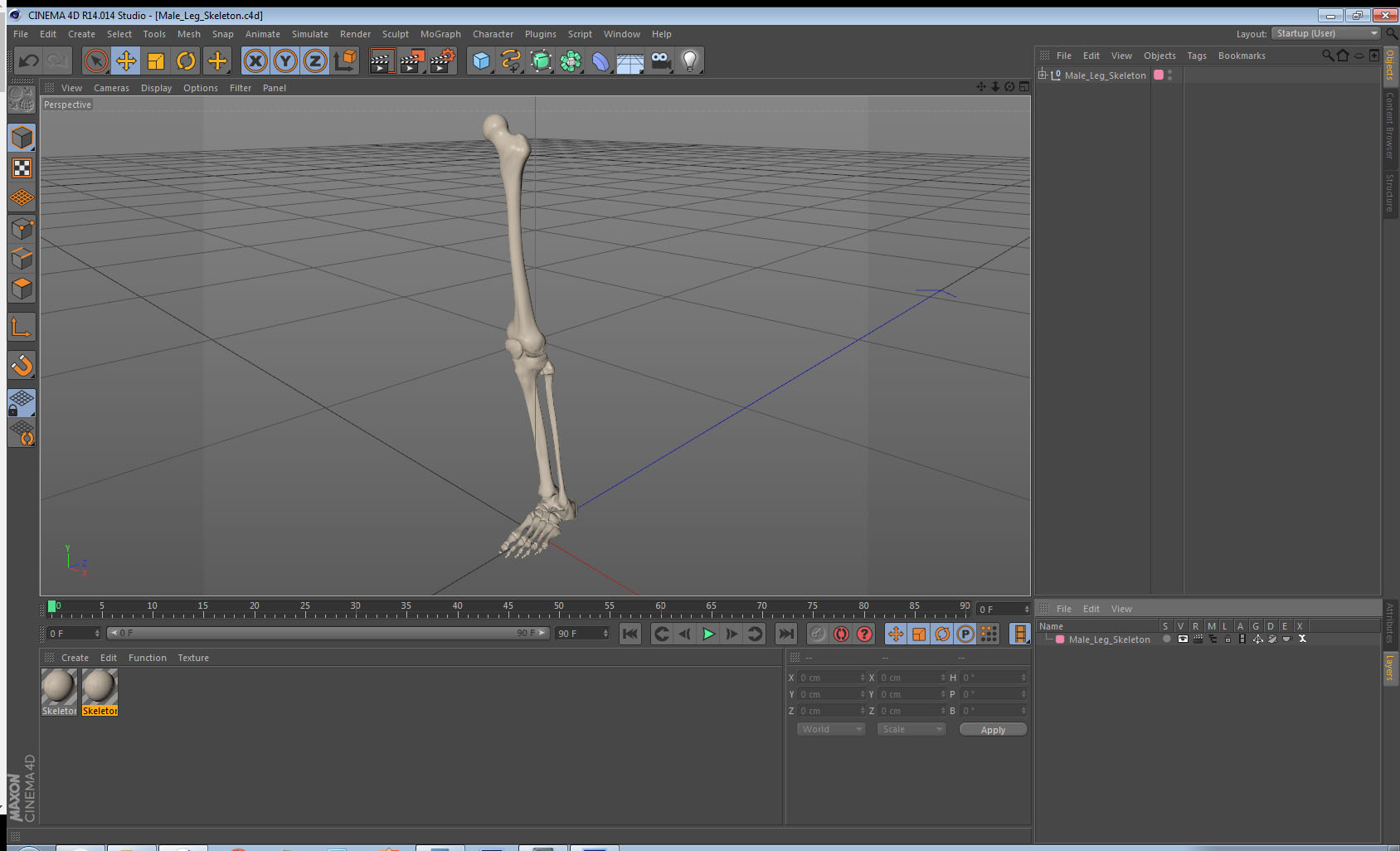
Task: Open the World coordinate dropdown
Action: point(831,729)
